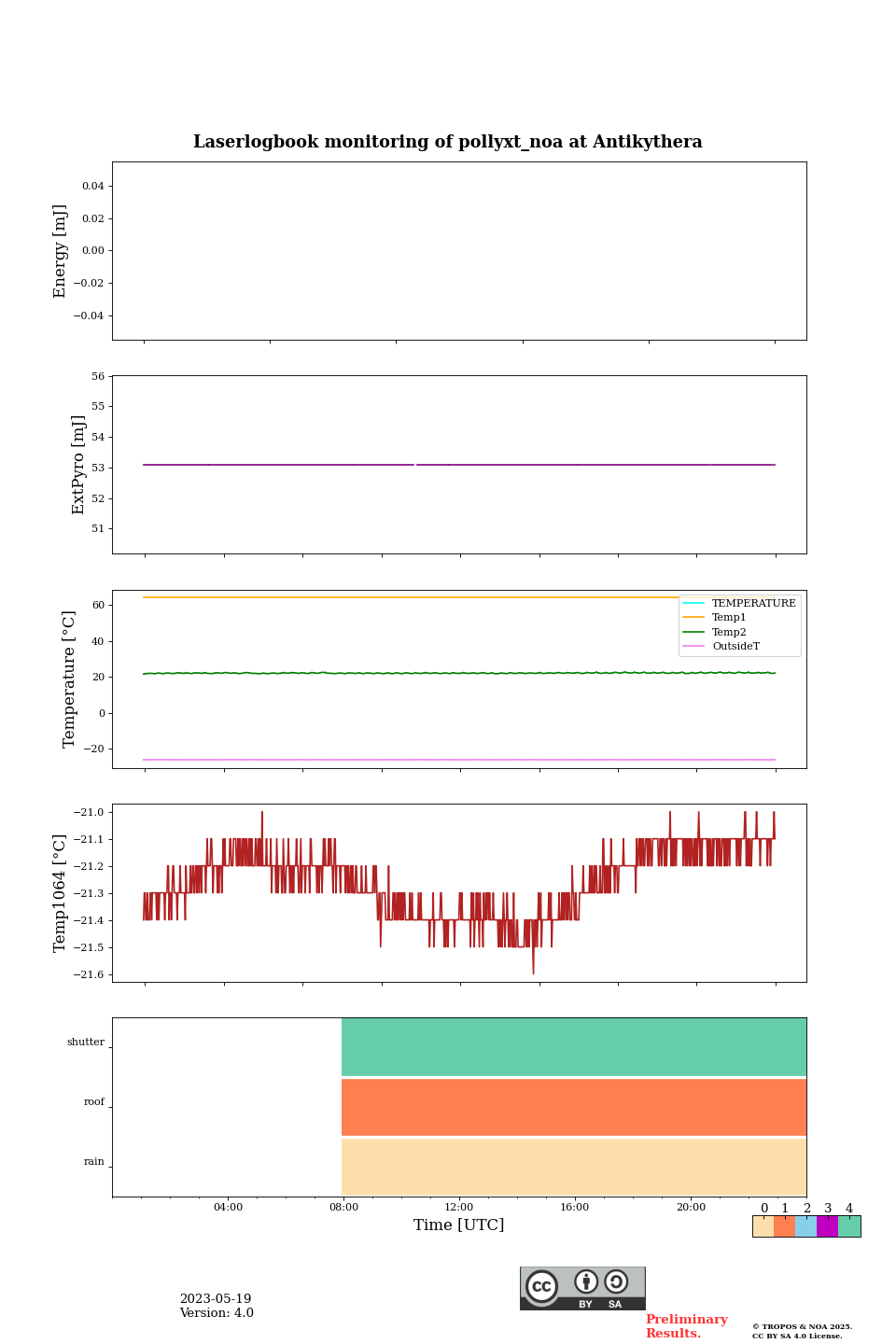This screenshot has height=1344, width=896.
Task: Click the rain row label
Action: coord(94,1162)
